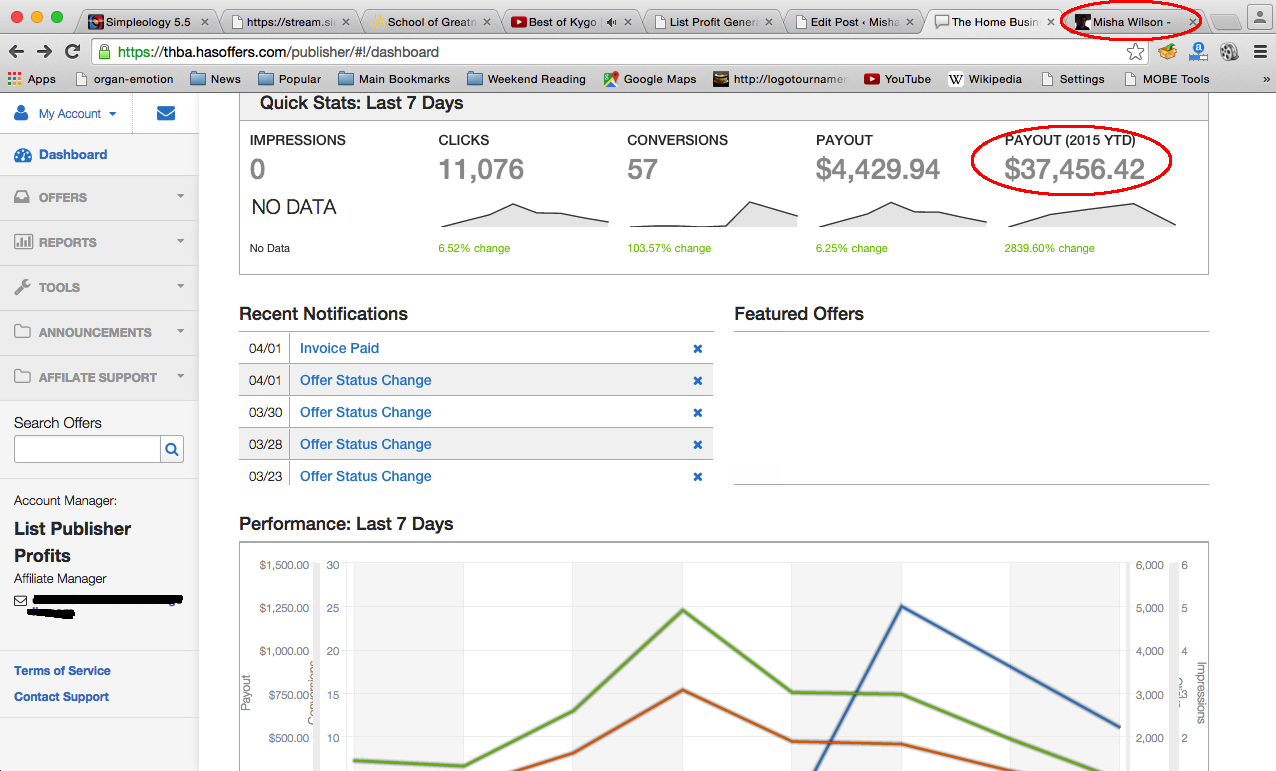Dismiss the 03/30 Offer Status Change notification
The image size is (1276, 771).
(698, 412)
